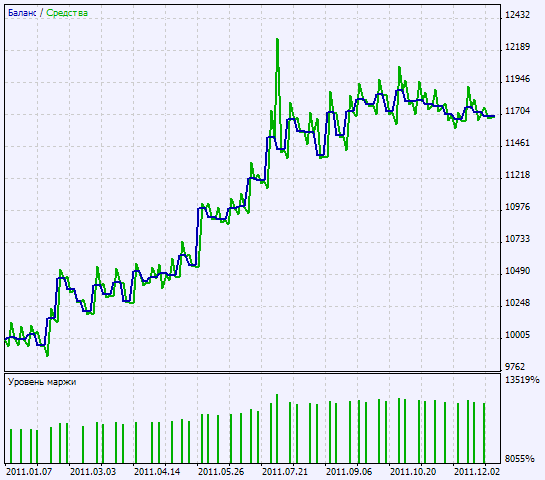The width and height of the screenshot is (545, 480).
Task: Click the 11704 price axis value
Action: click(517, 111)
